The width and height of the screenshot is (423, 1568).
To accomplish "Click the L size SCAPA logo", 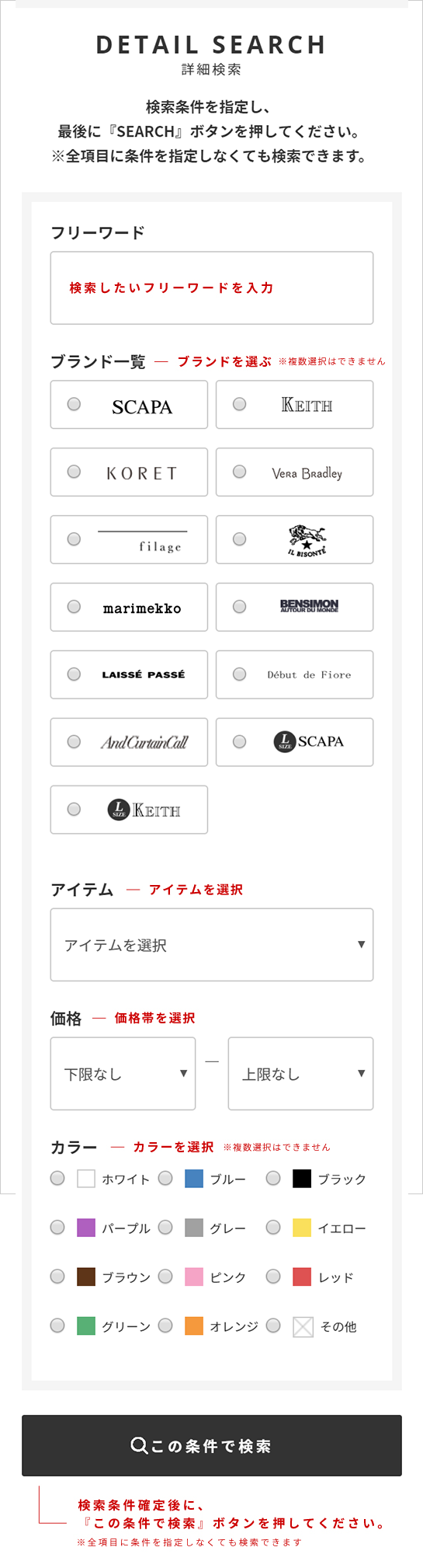I will pos(309,741).
